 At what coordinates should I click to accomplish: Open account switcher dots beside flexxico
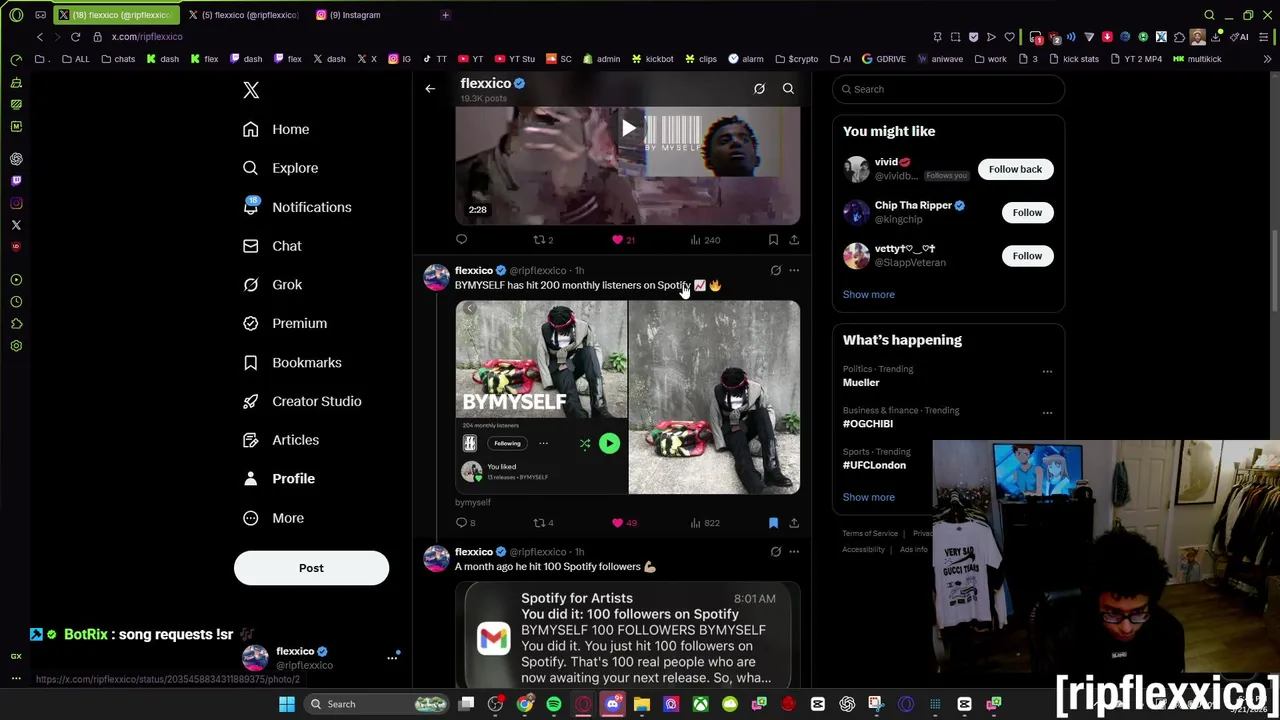point(392,658)
